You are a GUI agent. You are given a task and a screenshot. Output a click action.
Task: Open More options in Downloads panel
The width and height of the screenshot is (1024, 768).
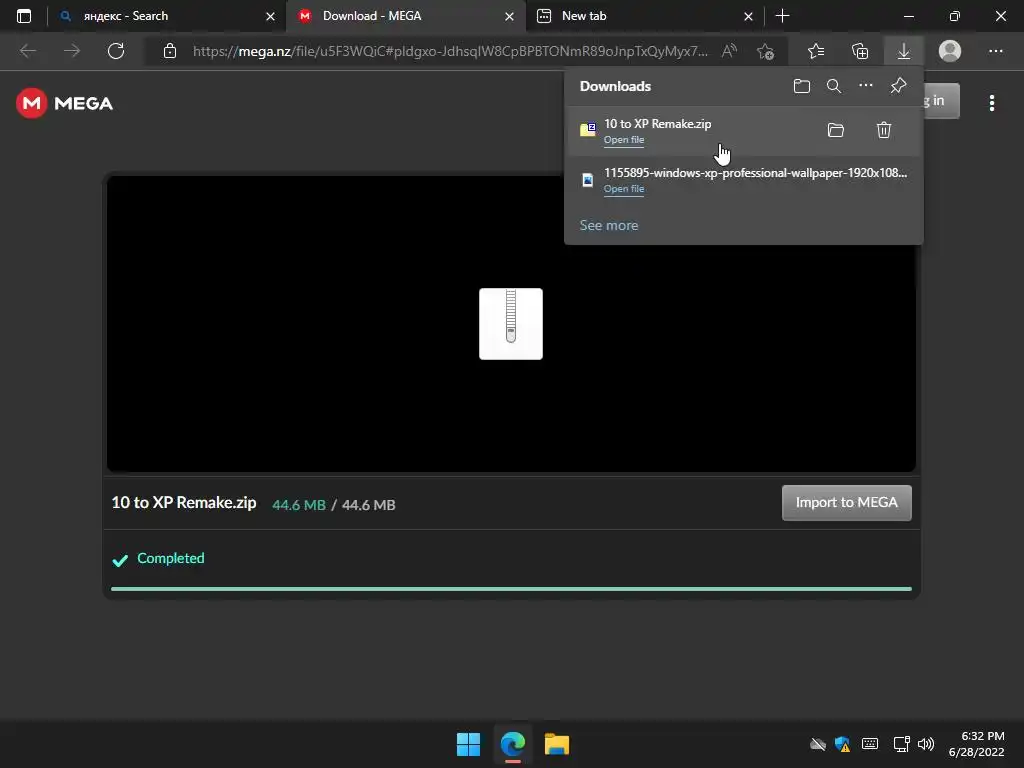(x=865, y=86)
